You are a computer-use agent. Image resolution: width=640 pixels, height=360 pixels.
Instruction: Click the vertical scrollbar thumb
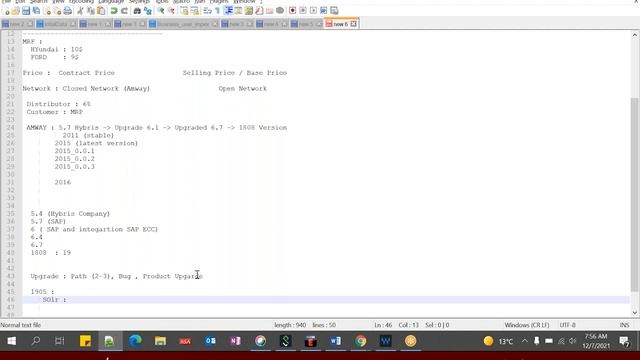point(635,194)
